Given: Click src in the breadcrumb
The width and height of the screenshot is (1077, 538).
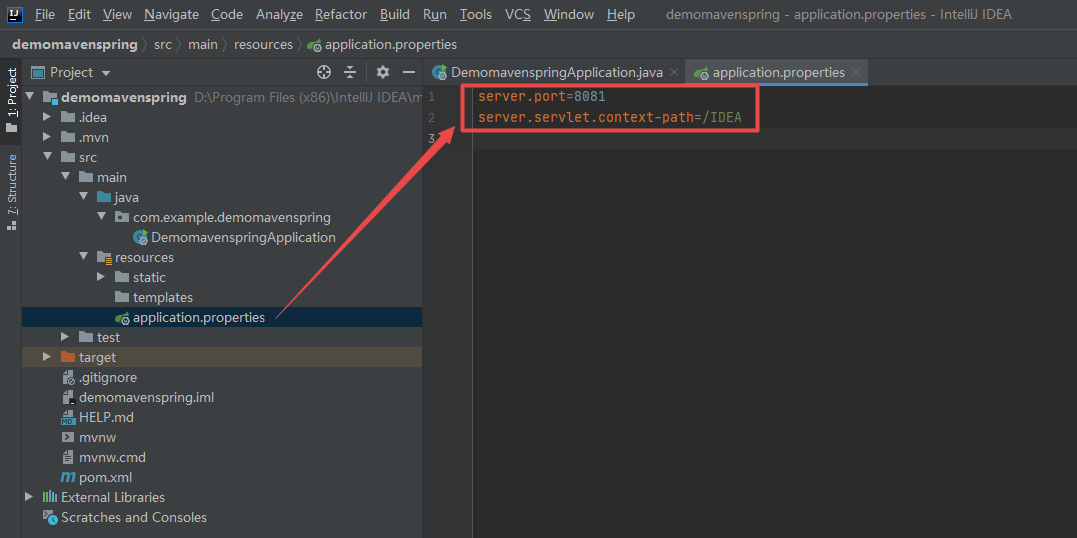Looking at the screenshot, I should 163,45.
